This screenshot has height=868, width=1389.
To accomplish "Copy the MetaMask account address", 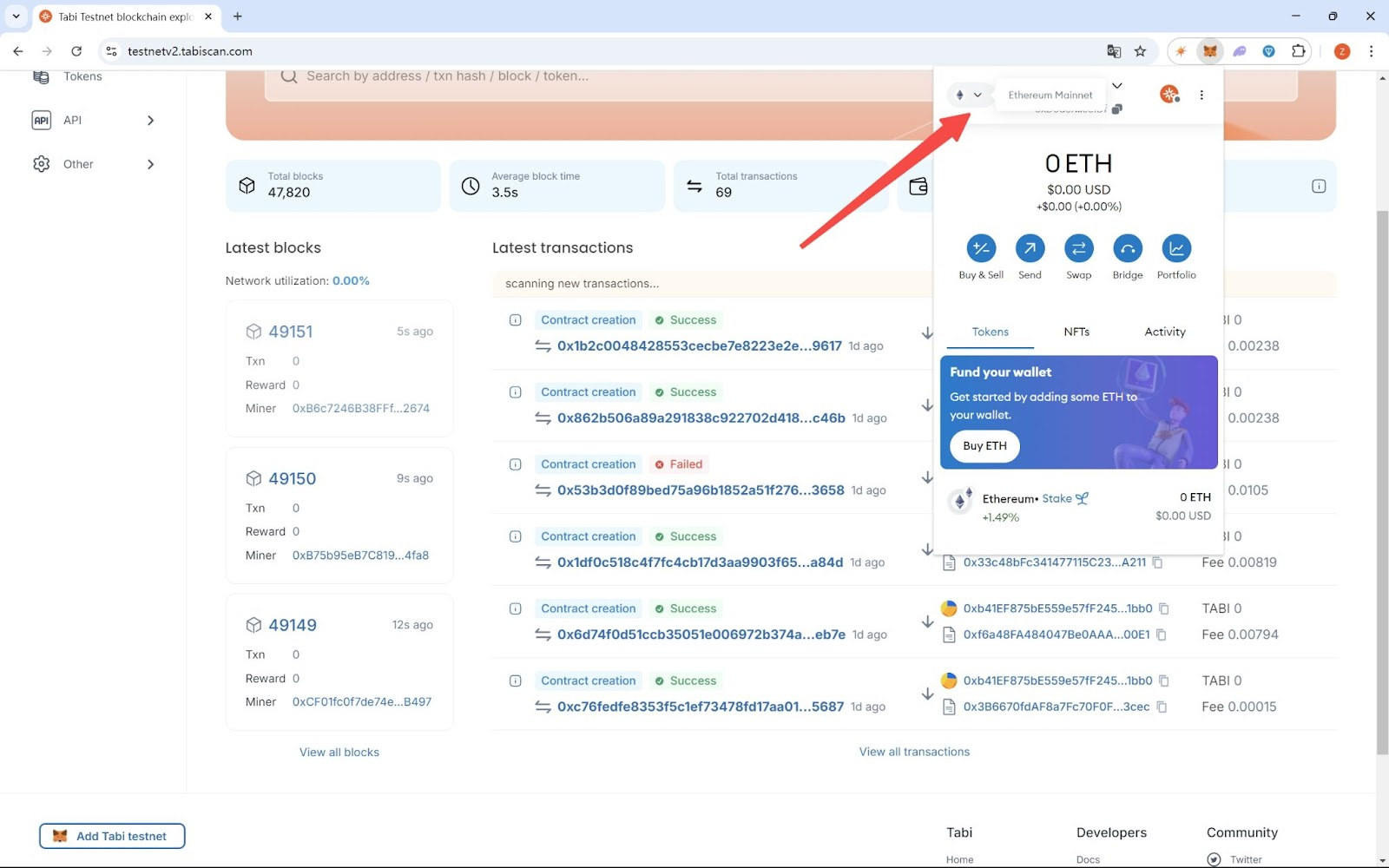I will tap(1117, 109).
